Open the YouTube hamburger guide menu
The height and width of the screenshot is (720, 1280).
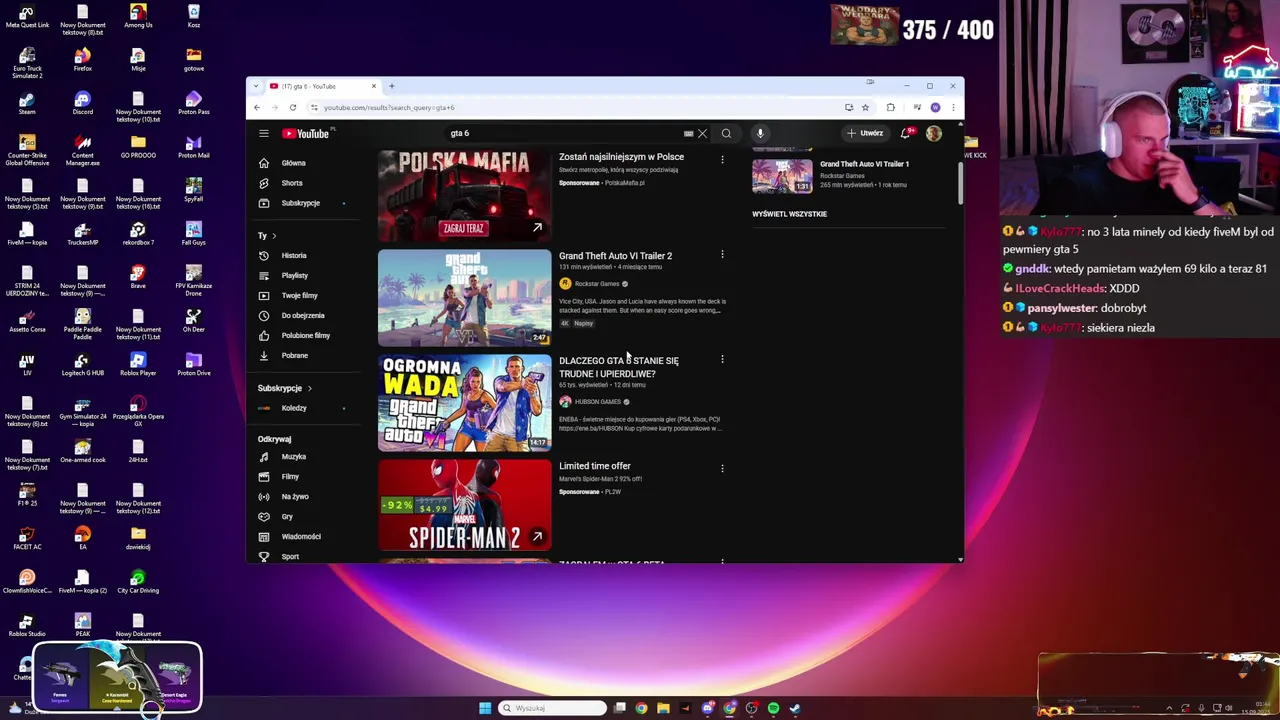coord(264,133)
